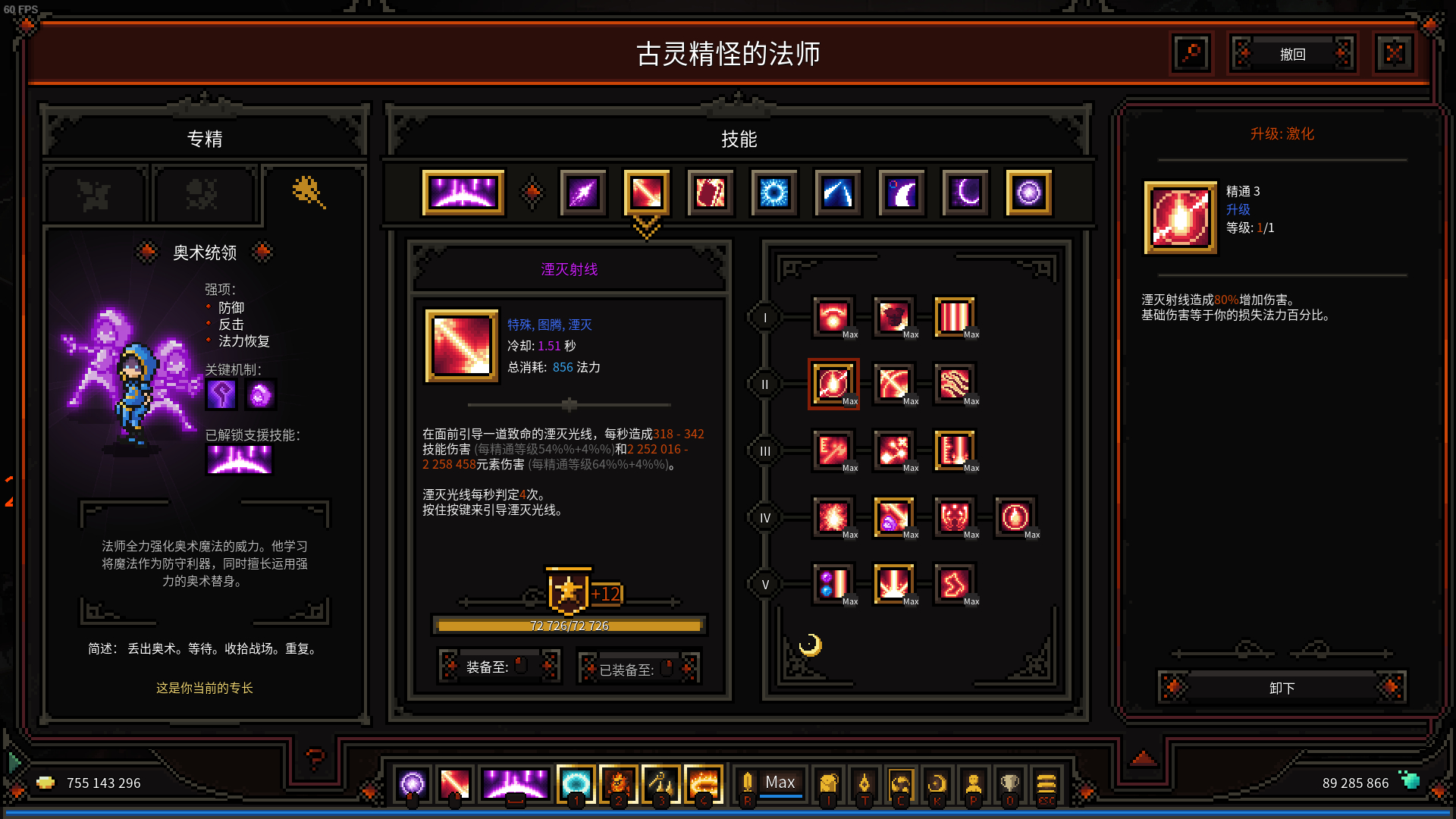Image resolution: width=1456 pixels, height=819 pixels.
Task: Select the purple barrier support skill at the row start
Action: pyautogui.click(x=463, y=193)
